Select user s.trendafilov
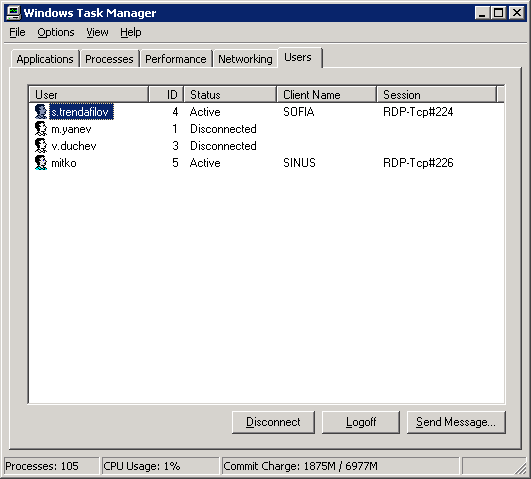The image size is (531, 479). (82, 112)
